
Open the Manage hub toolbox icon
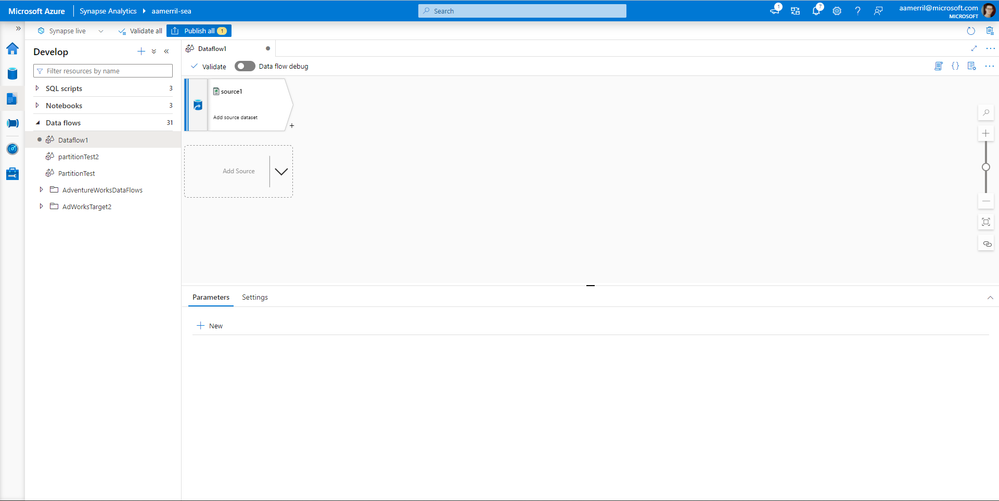(x=12, y=174)
